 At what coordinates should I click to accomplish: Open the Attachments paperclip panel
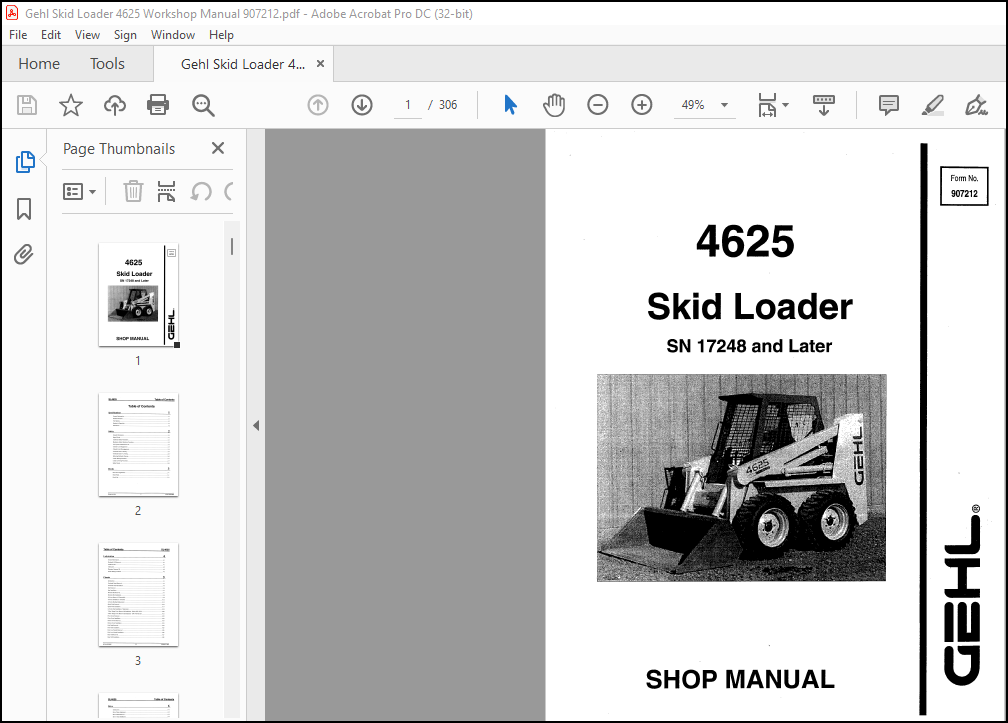(x=24, y=254)
